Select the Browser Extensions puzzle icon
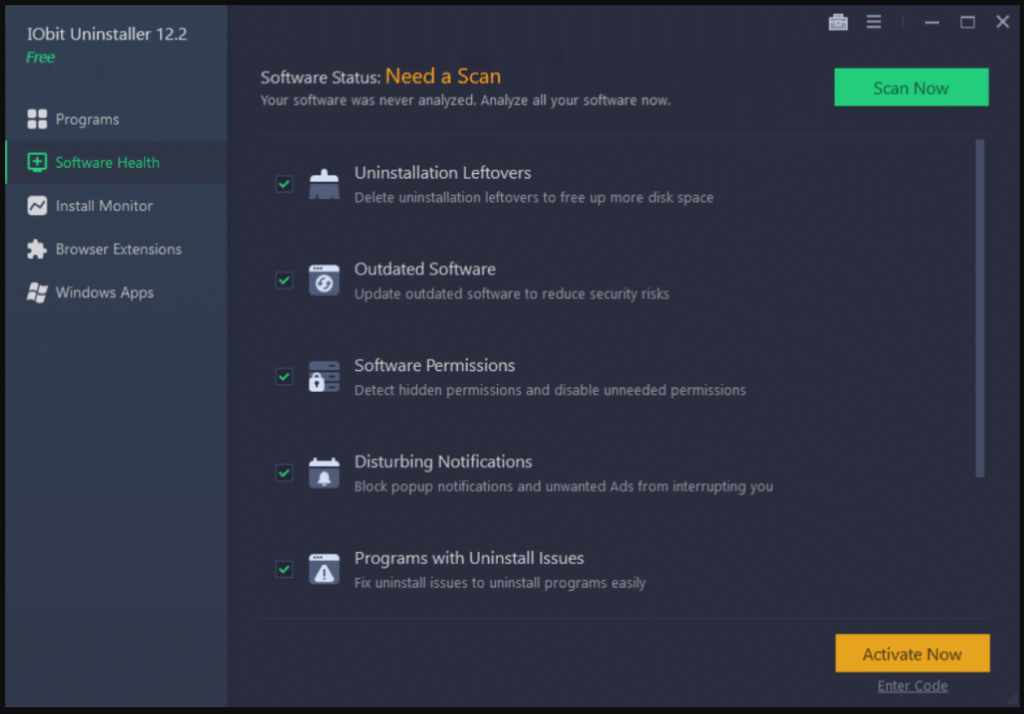 click(36, 249)
